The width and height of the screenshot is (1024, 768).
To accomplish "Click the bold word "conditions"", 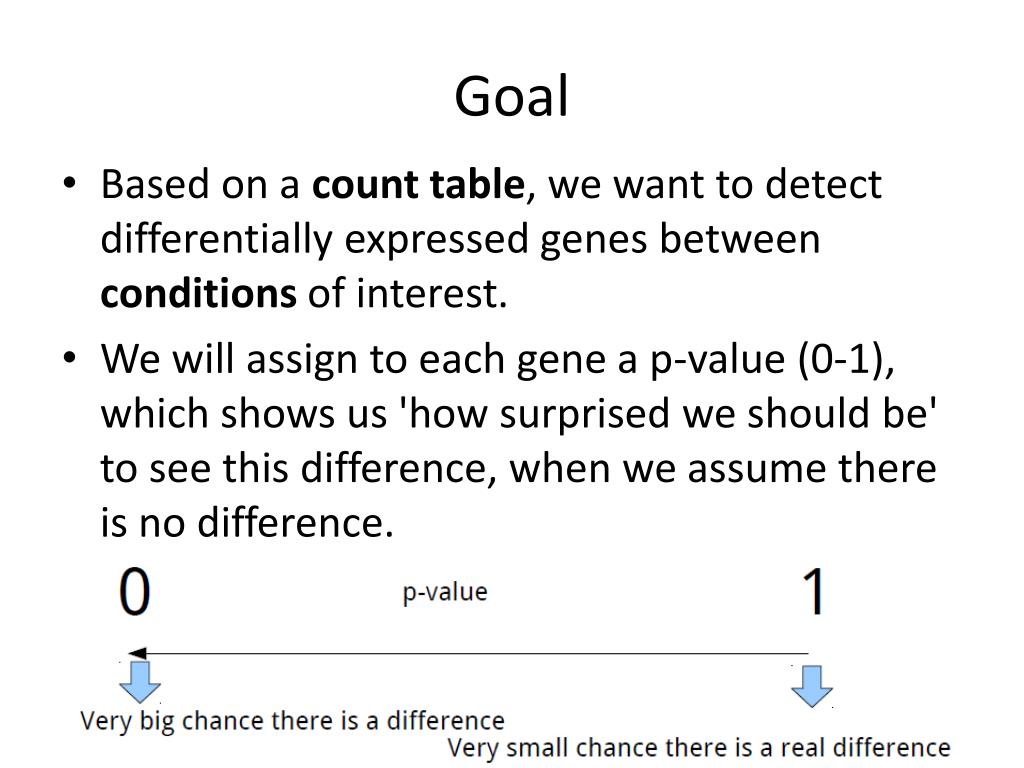I will point(198,294).
